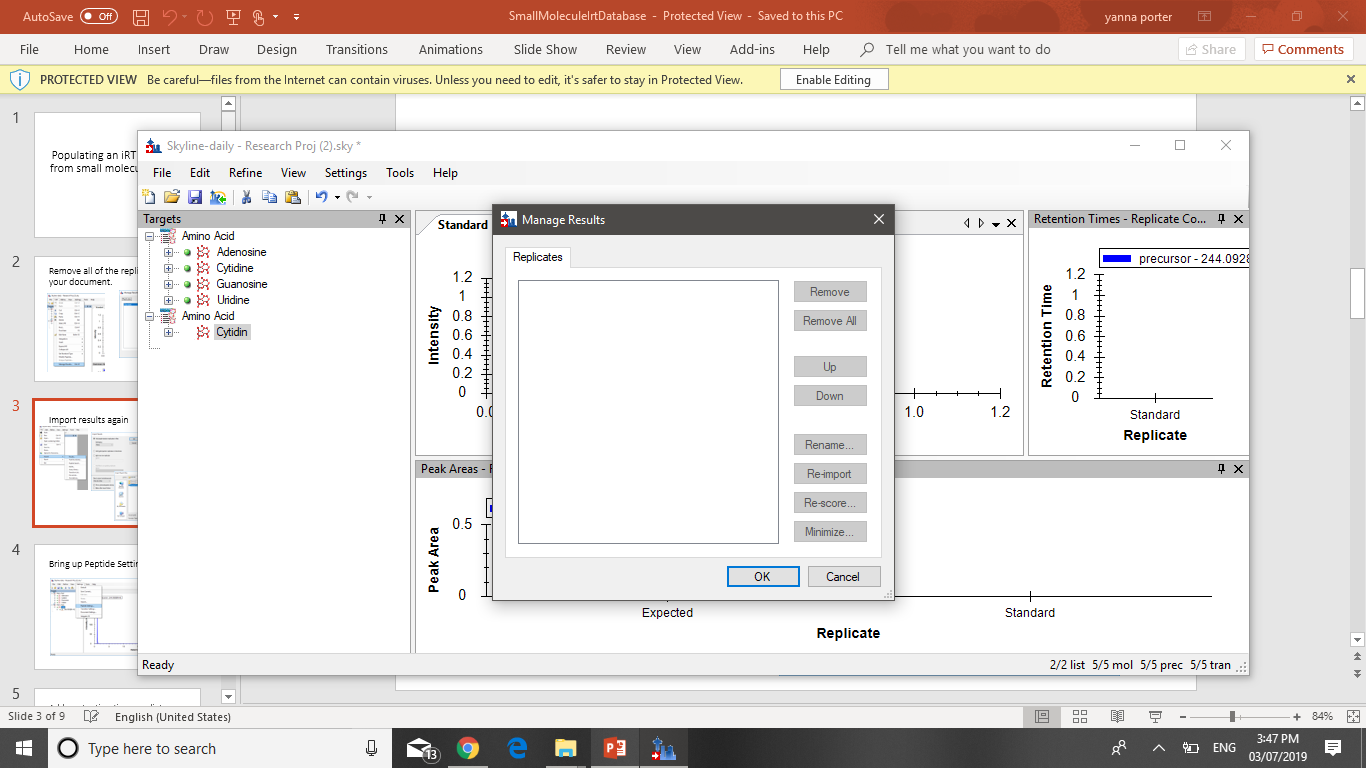Image resolution: width=1366 pixels, height=768 pixels.
Task: Open Slide Sorter view in PowerPoint status bar
Action: pyautogui.click(x=1079, y=716)
